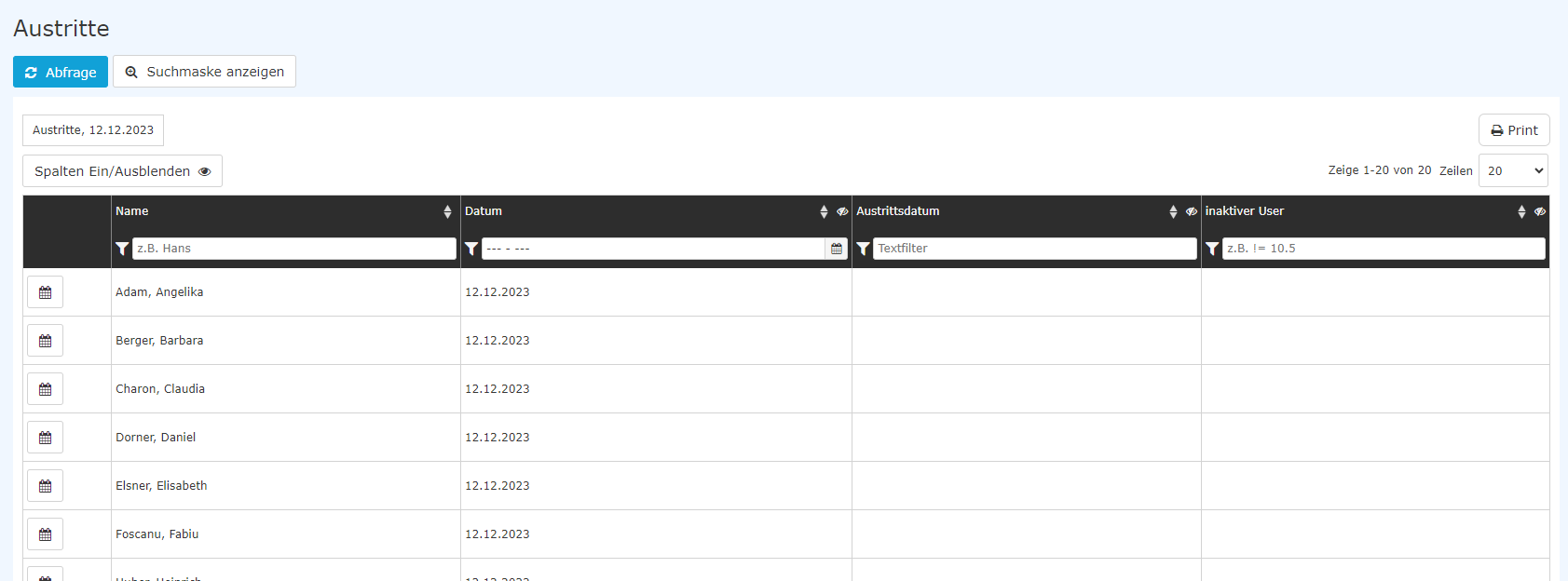Sort table by Austrittsdatum column arrows

[1173, 212]
